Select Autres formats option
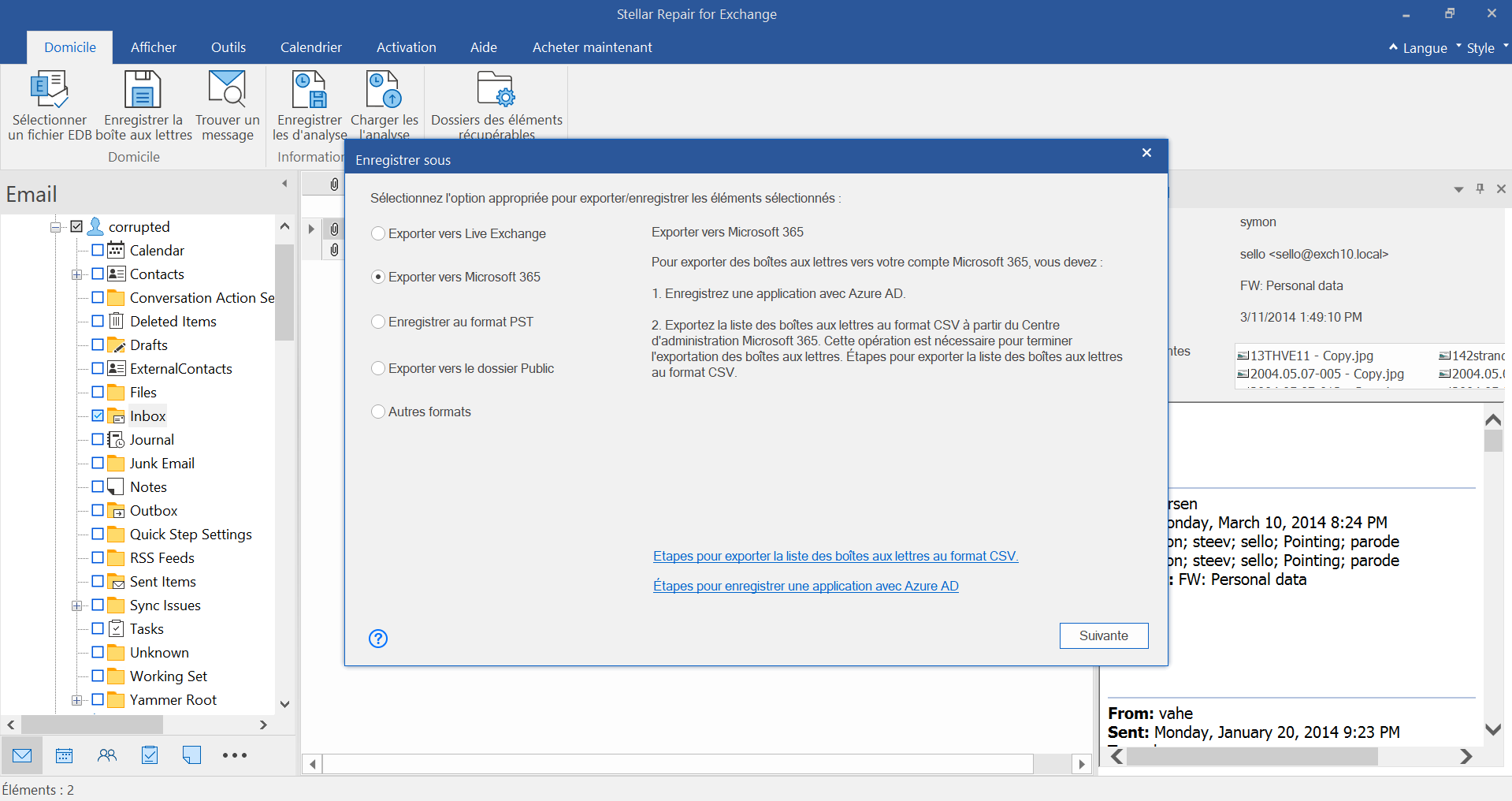Screen dimensions: 1512x801 (378, 412)
